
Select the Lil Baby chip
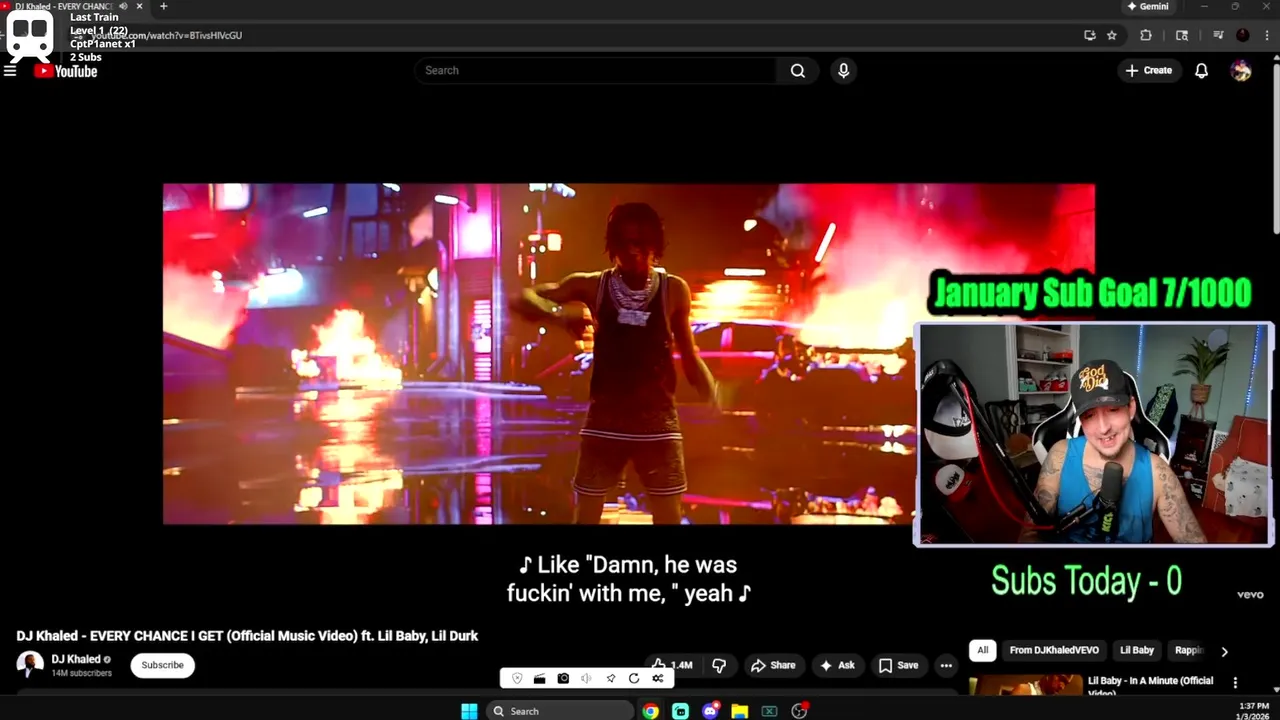pos(1137,650)
